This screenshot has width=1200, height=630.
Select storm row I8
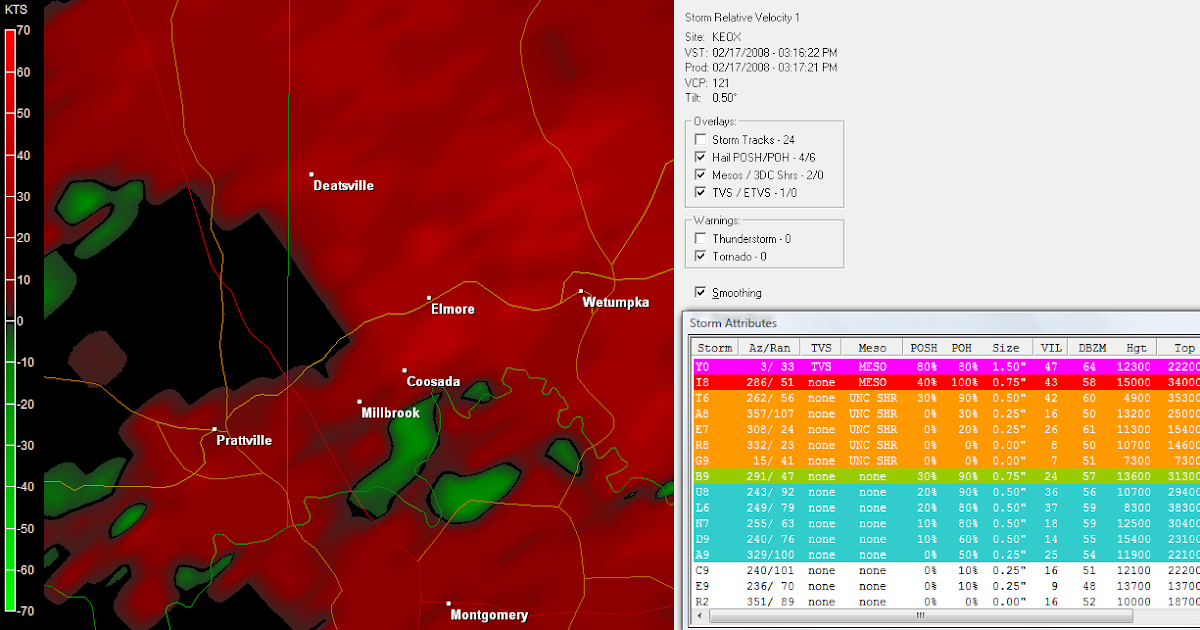tap(946, 382)
